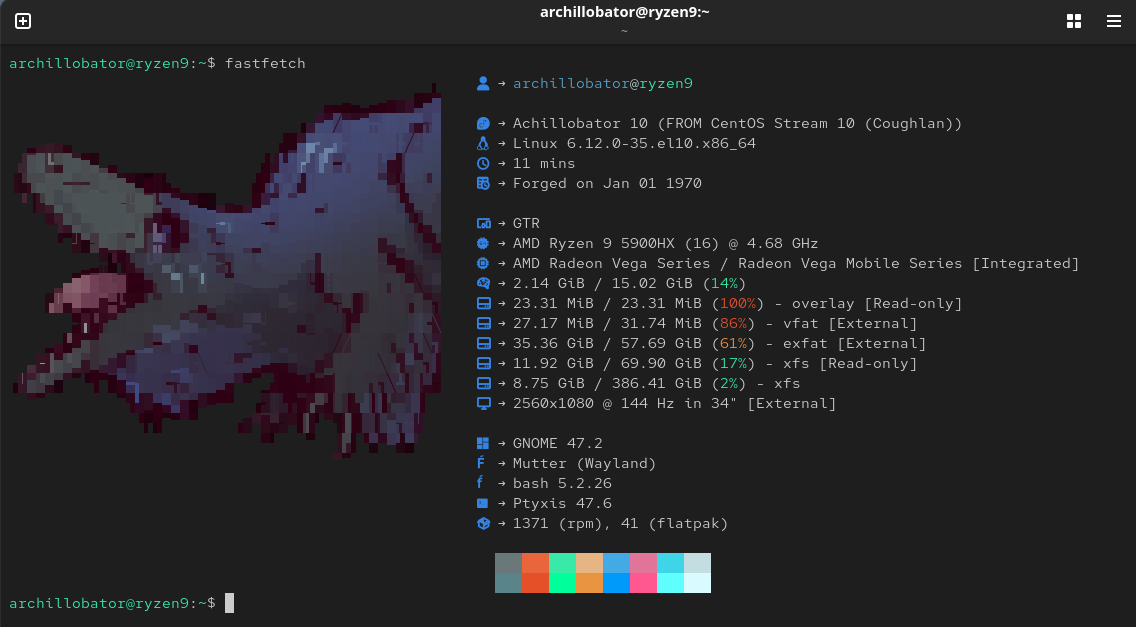The image size is (1136, 627).
Task: Click the typed fastfetch command text
Action: point(265,63)
